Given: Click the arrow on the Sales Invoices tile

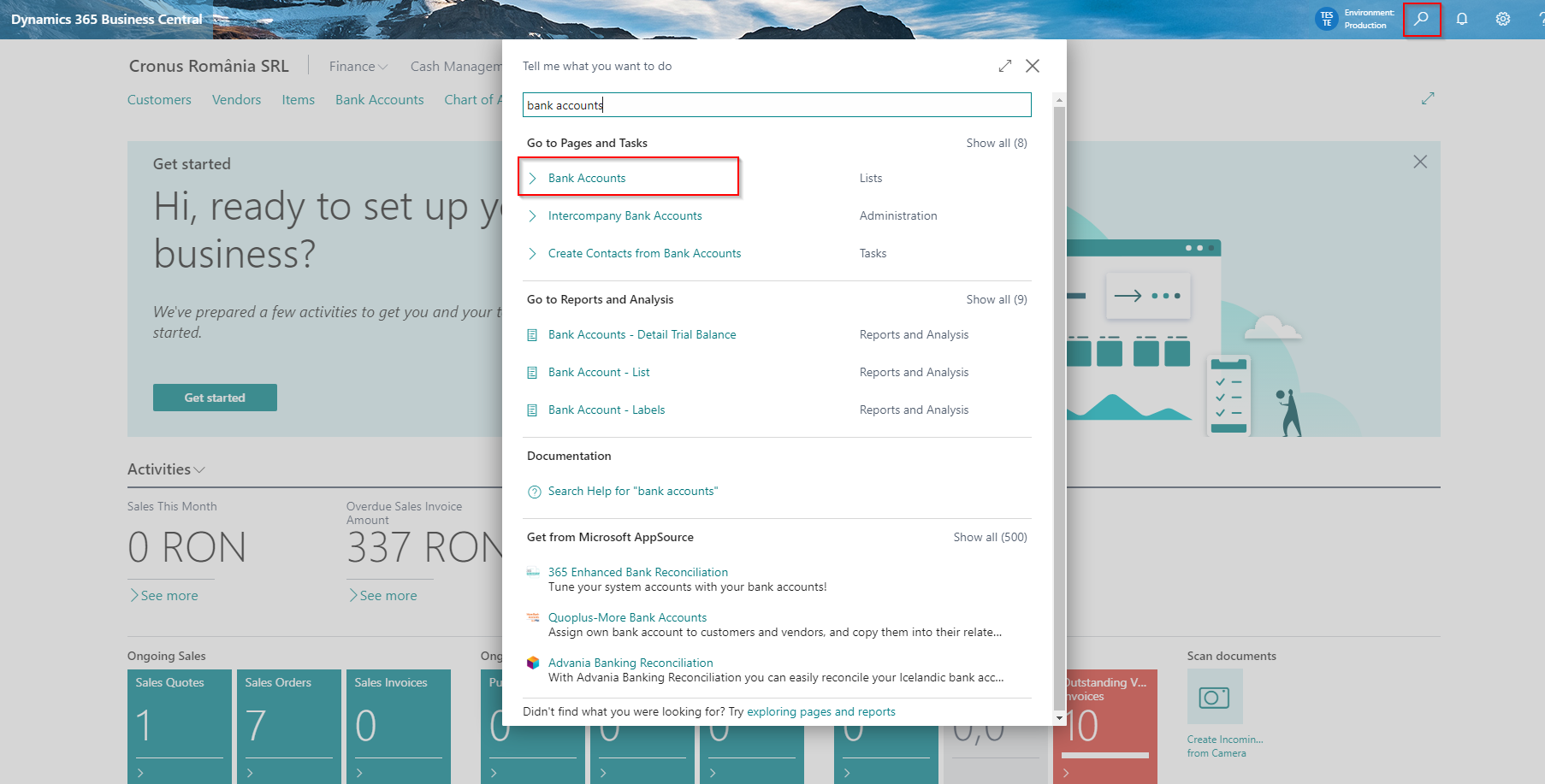Looking at the screenshot, I should click(360, 773).
